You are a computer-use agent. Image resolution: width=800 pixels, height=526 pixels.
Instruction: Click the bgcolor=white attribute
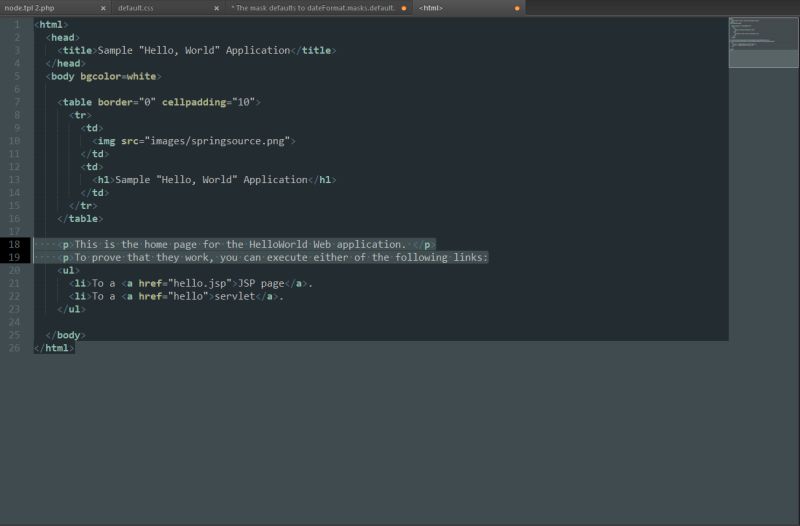[x=118, y=77]
